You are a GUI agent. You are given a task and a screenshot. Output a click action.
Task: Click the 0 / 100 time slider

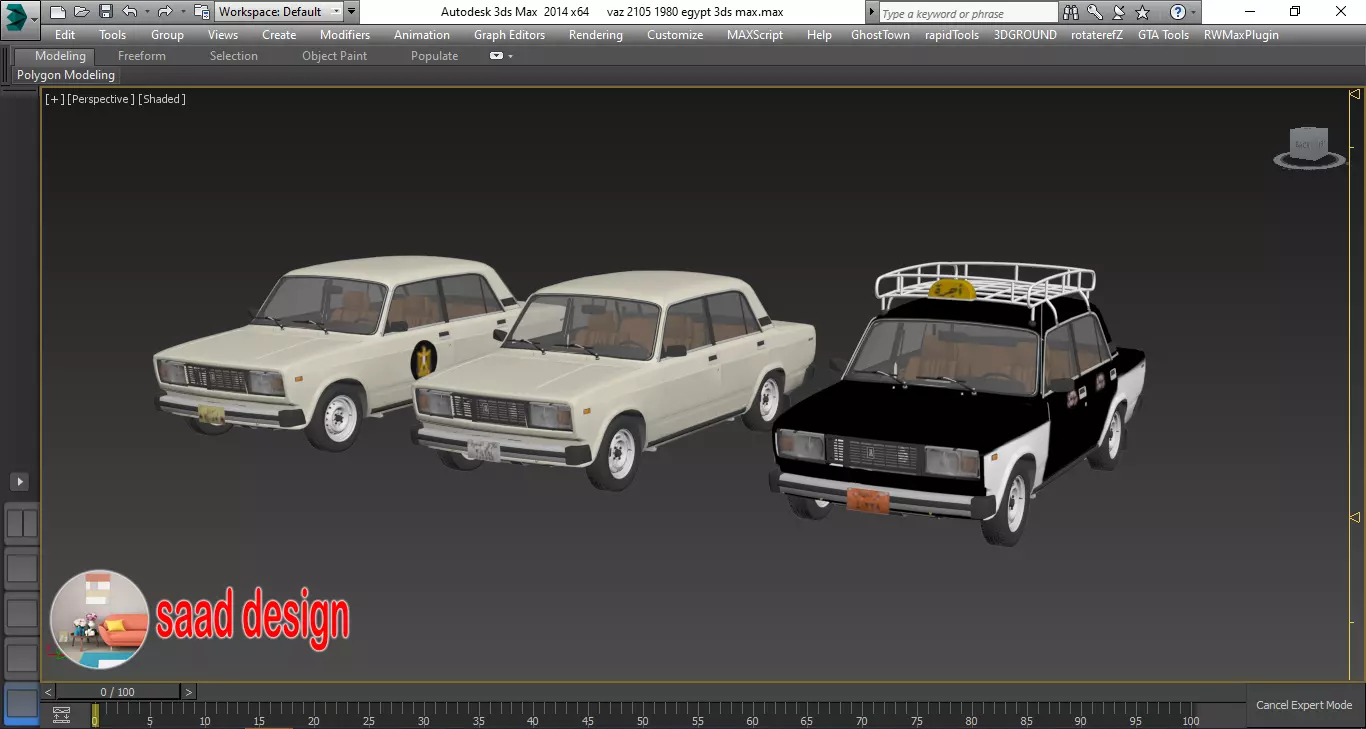(x=118, y=692)
